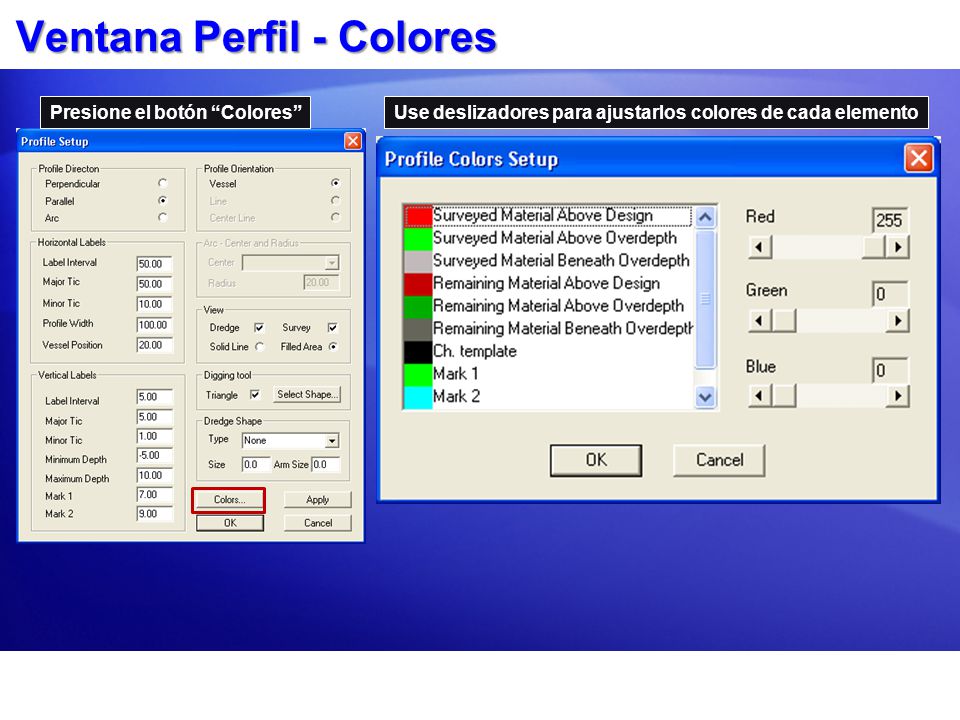Click Vertical Major Tic field
The height and width of the screenshot is (720, 960).
pos(154,417)
